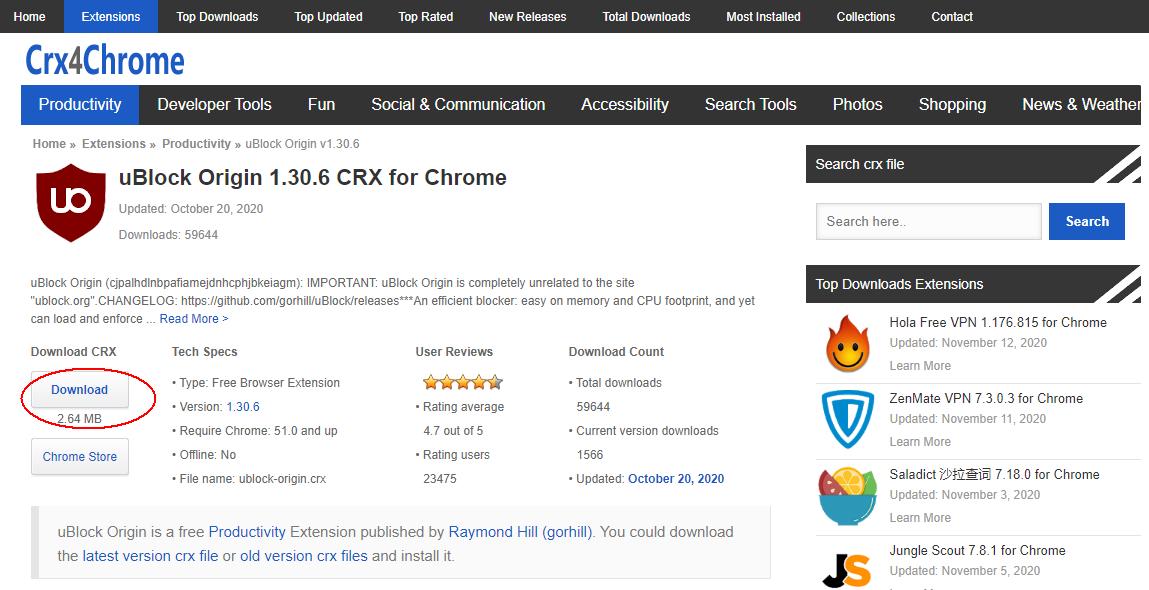Click the Jungle Scout JS icon

pos(847,566)
